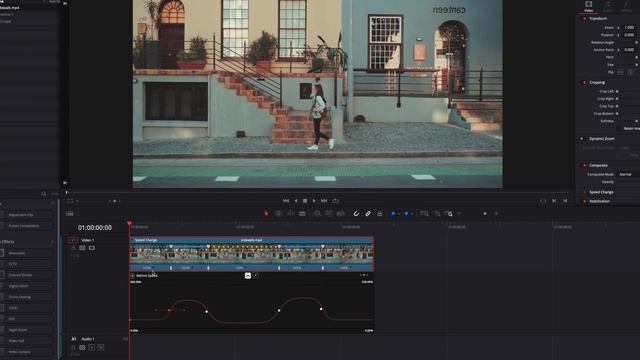Activate the Dynamic Trim Mode tool

tap(290, 213)
